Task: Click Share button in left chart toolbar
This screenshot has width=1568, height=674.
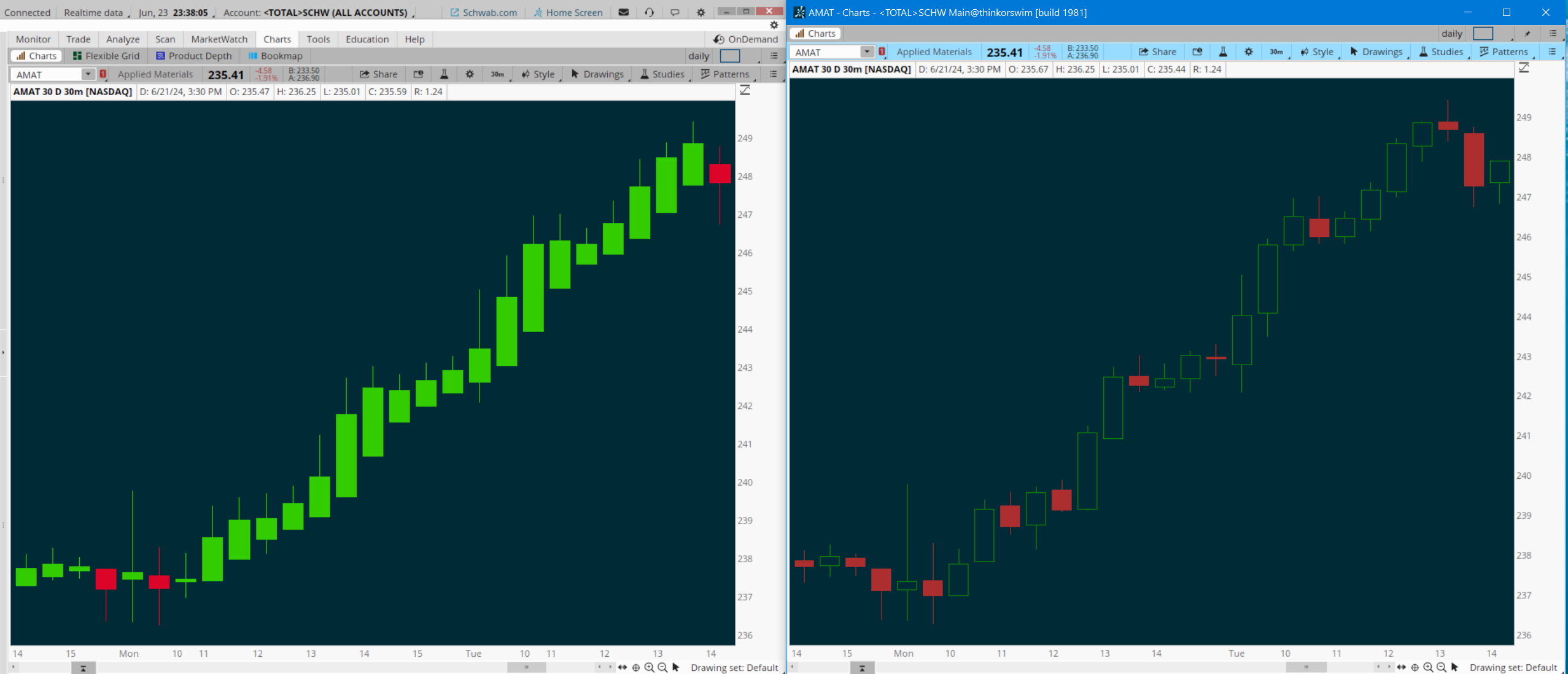Action: (379, 74)
